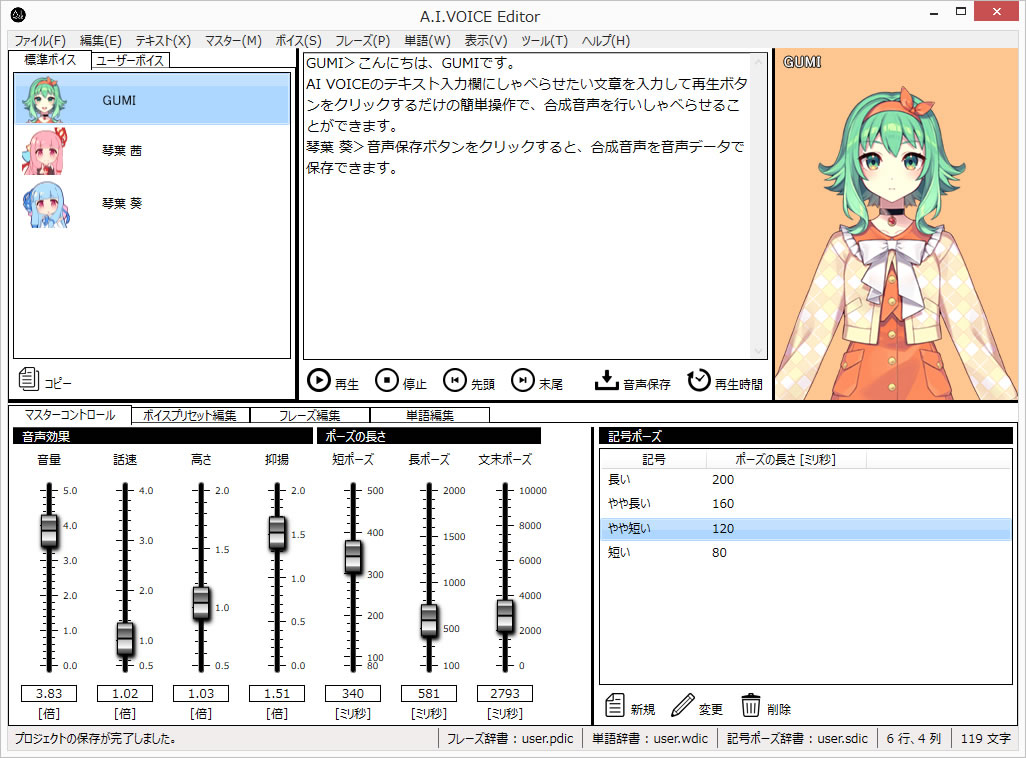1026x758 pixels.
Task: Click the 削除 trash icon
Action: point(751,706)
